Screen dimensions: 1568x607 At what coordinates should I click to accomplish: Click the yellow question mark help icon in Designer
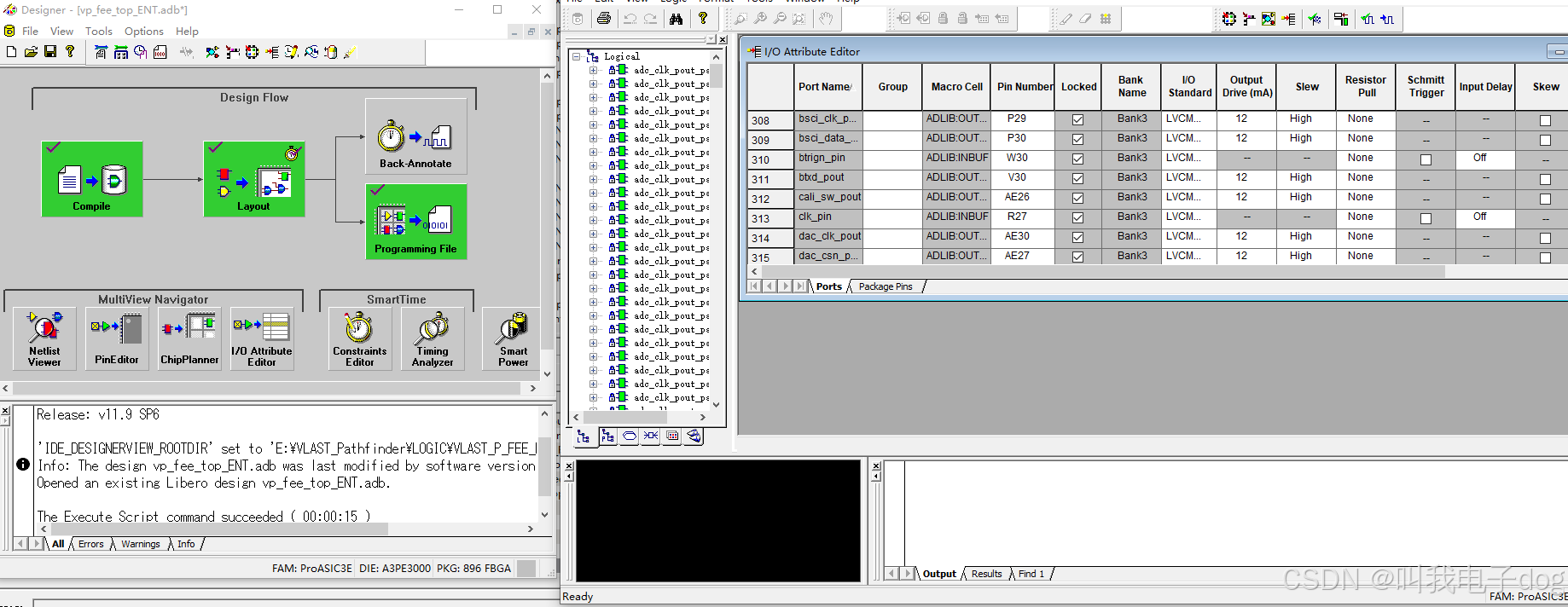pyautogui.click(x=70, y=52)
